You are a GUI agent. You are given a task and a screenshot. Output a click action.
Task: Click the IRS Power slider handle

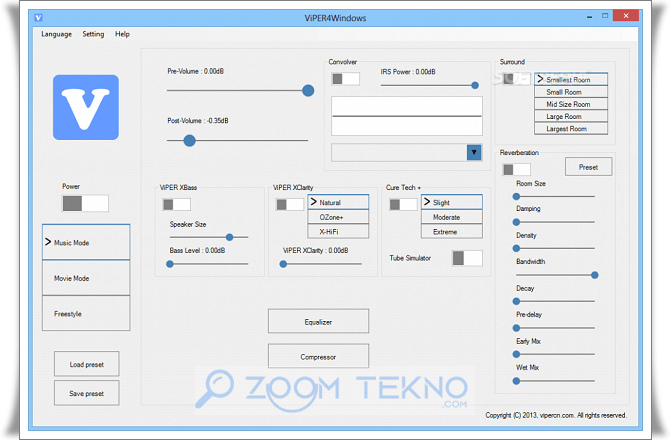pos(475,85)
